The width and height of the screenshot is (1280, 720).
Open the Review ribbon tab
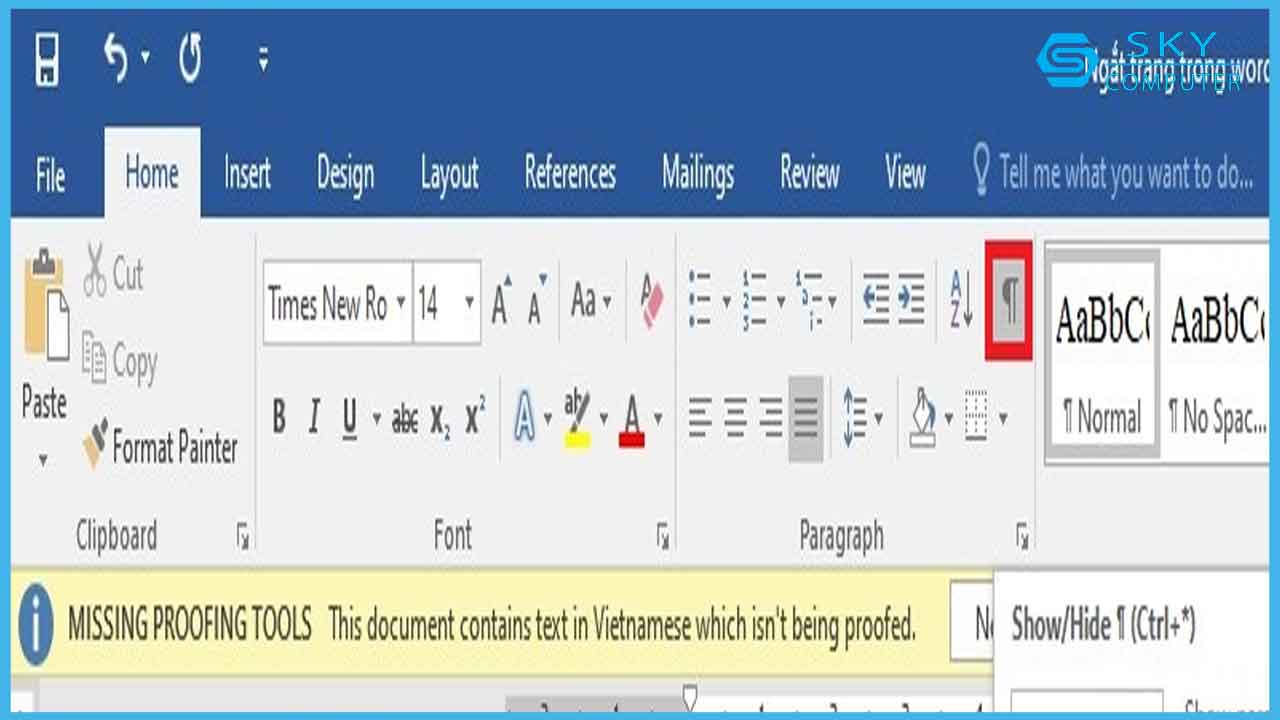[x=808, y=175]
